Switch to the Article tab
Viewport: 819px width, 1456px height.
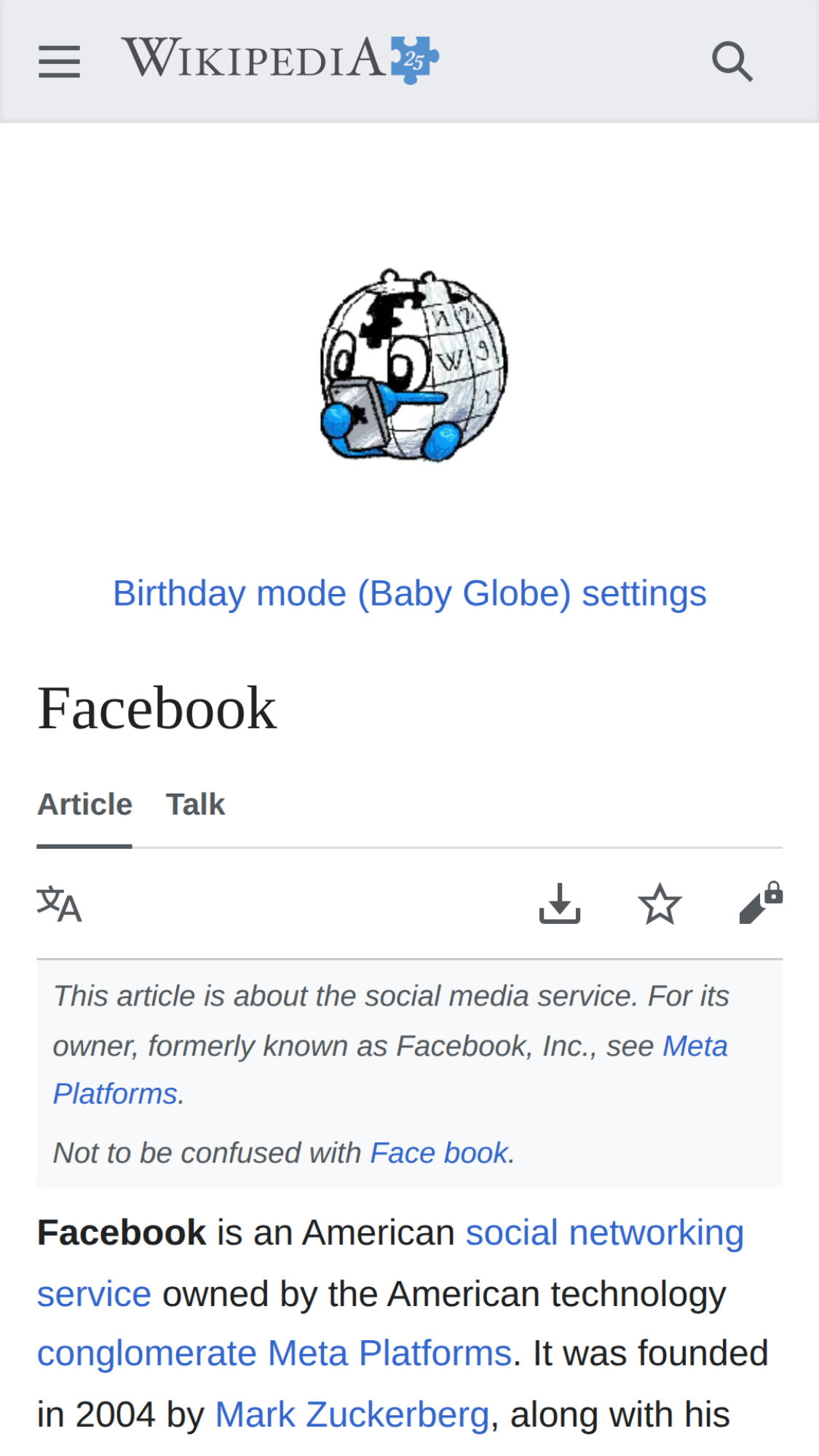[84, 805]
